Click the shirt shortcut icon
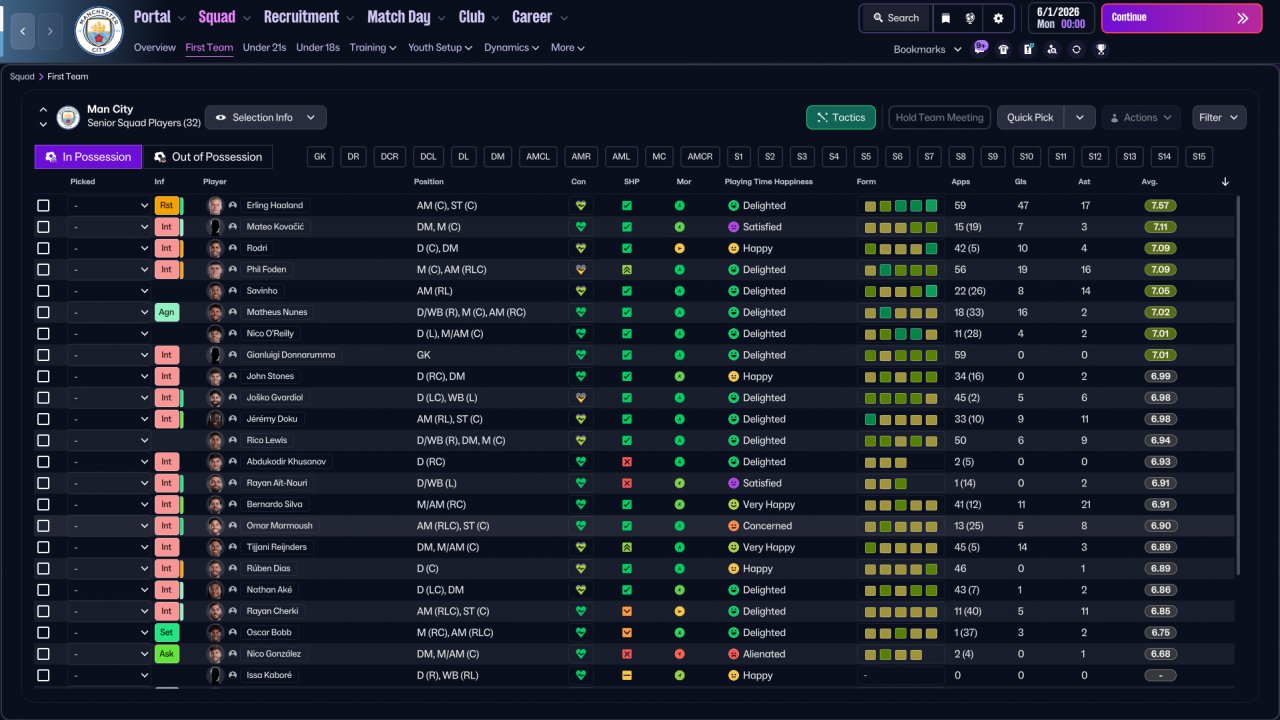This screenshot has width=1280, height=720. click(1004, 49)
